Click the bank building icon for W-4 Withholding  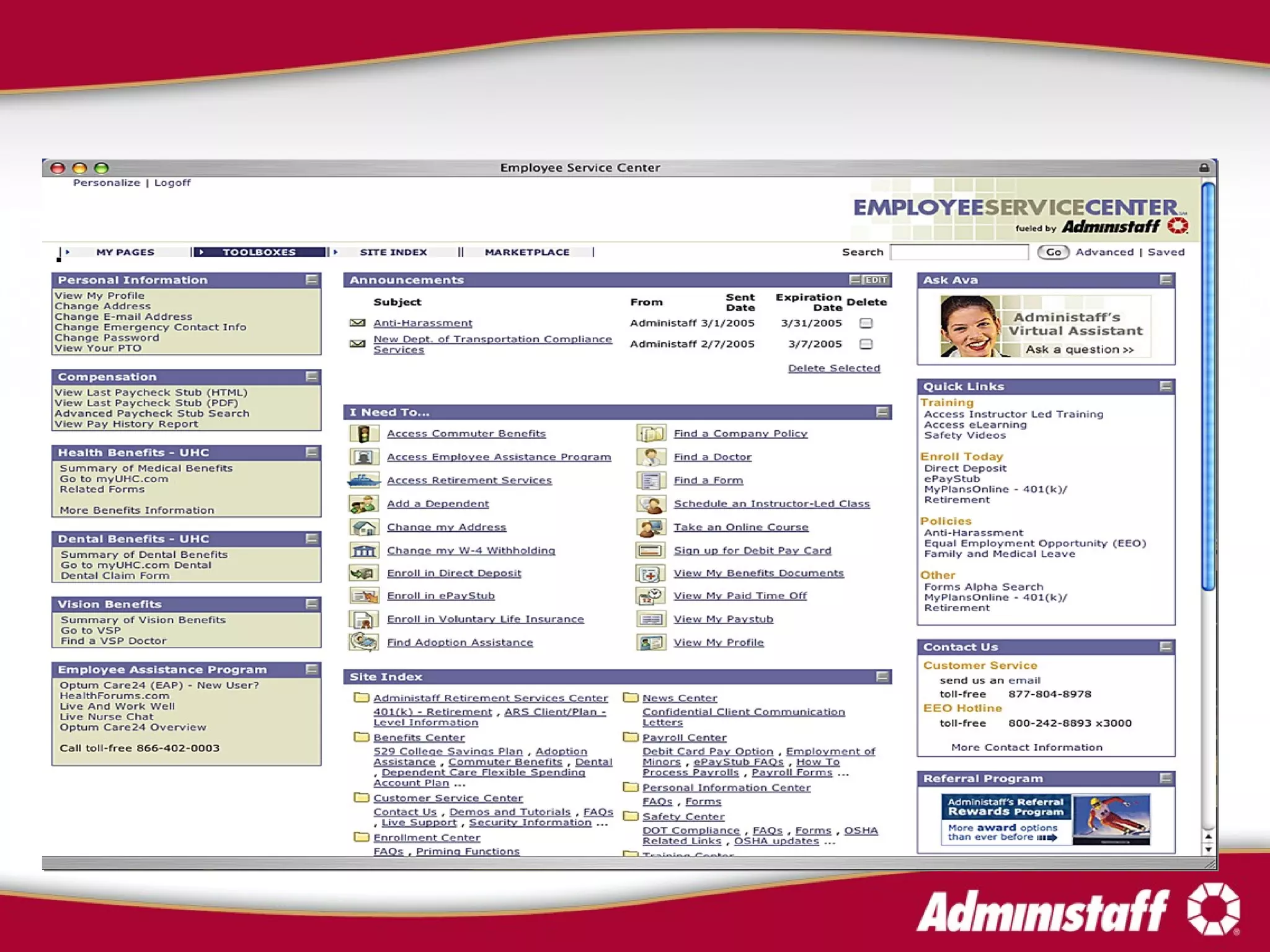tap(364, 550)
